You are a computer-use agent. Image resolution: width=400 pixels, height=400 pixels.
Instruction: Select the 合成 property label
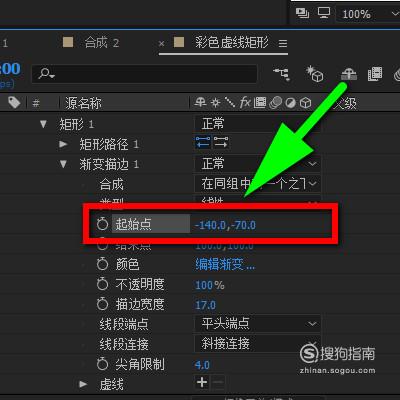tap(111, 184)
